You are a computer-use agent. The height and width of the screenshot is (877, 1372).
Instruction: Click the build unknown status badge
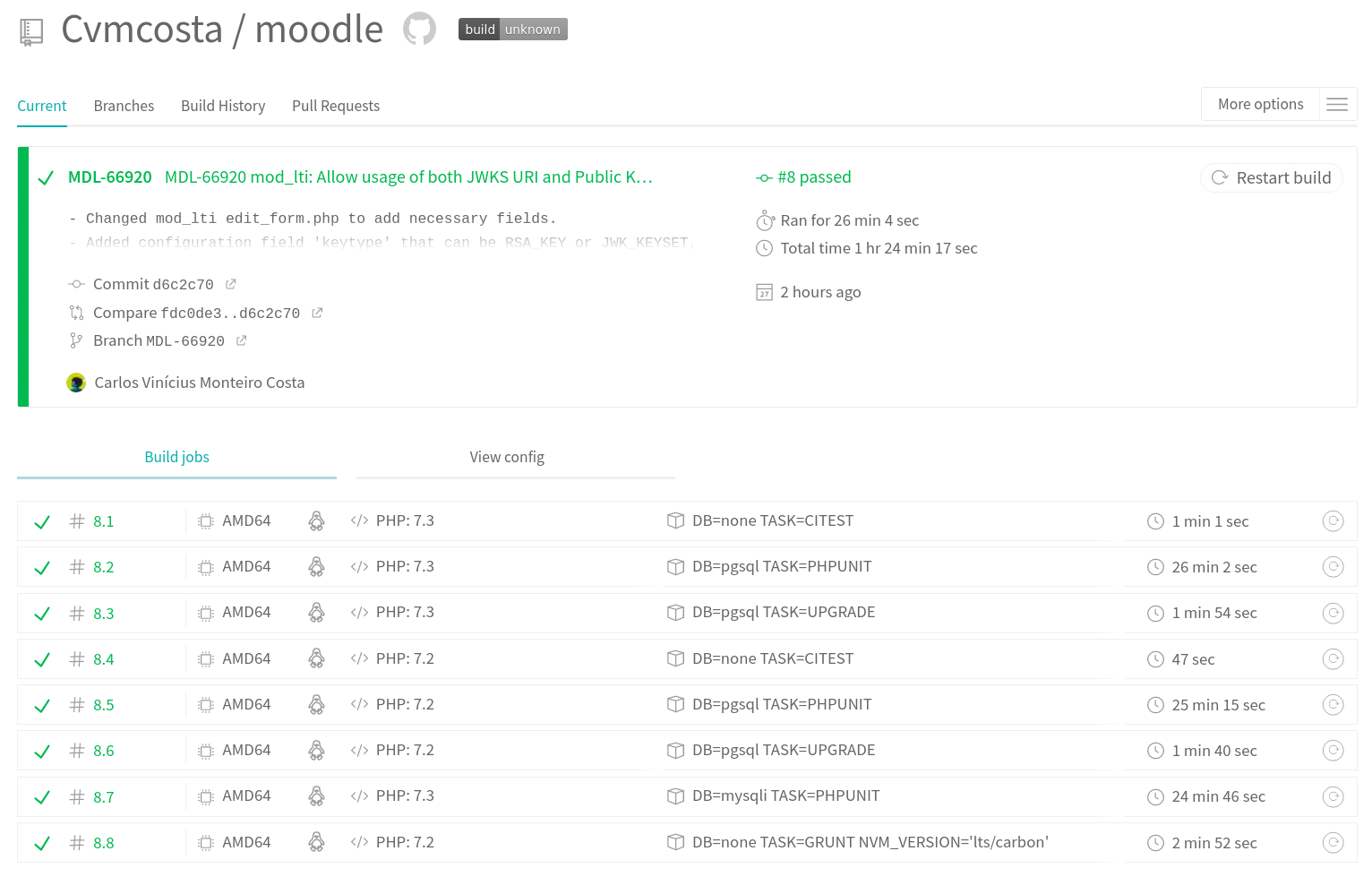[x=513, y=30]
